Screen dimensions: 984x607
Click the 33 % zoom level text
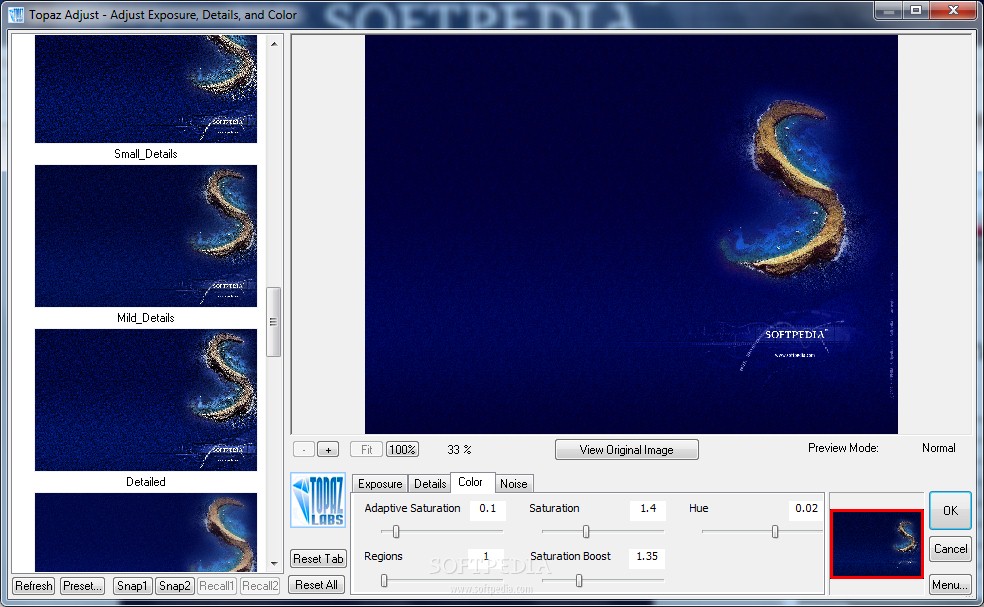pyautogui.click(x=459, y=449)
